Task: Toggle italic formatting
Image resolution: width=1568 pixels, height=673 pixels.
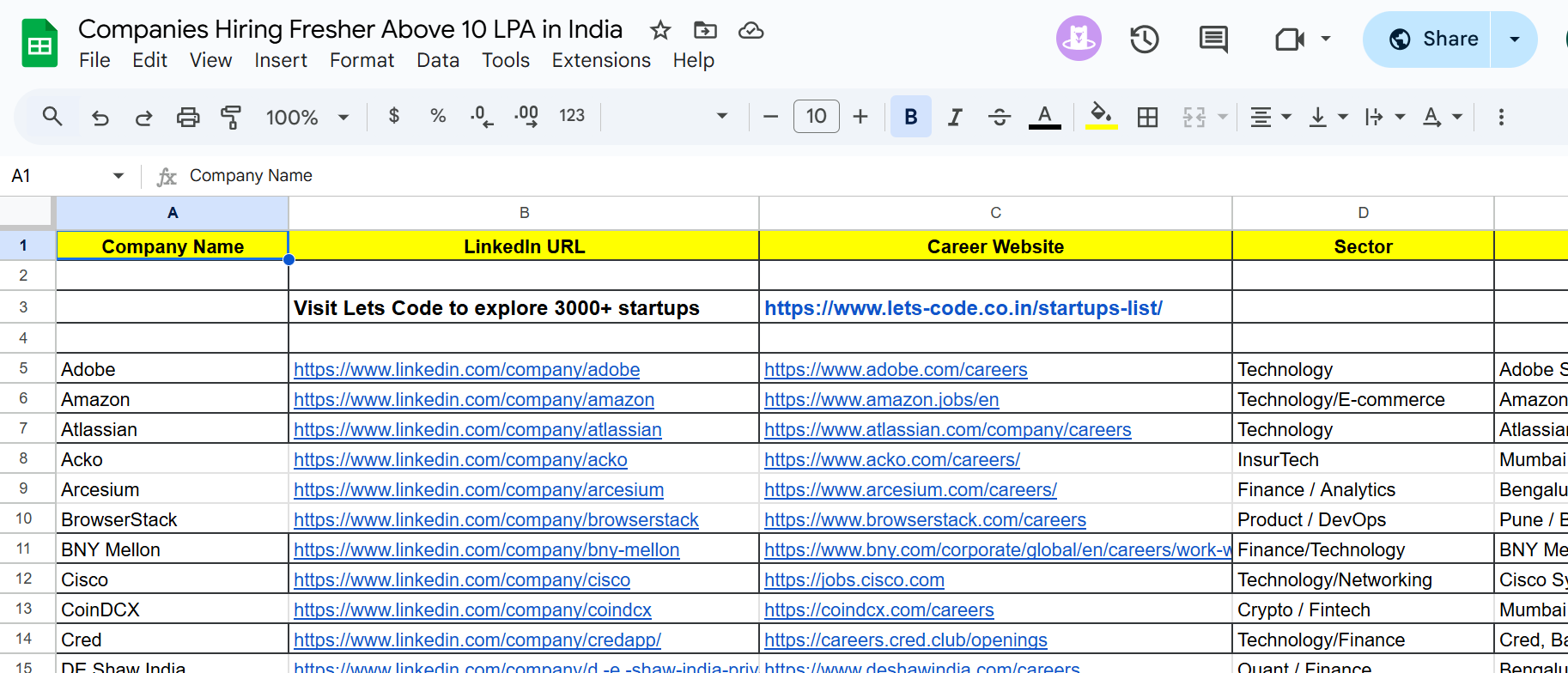Action: (x=955, y=117)
